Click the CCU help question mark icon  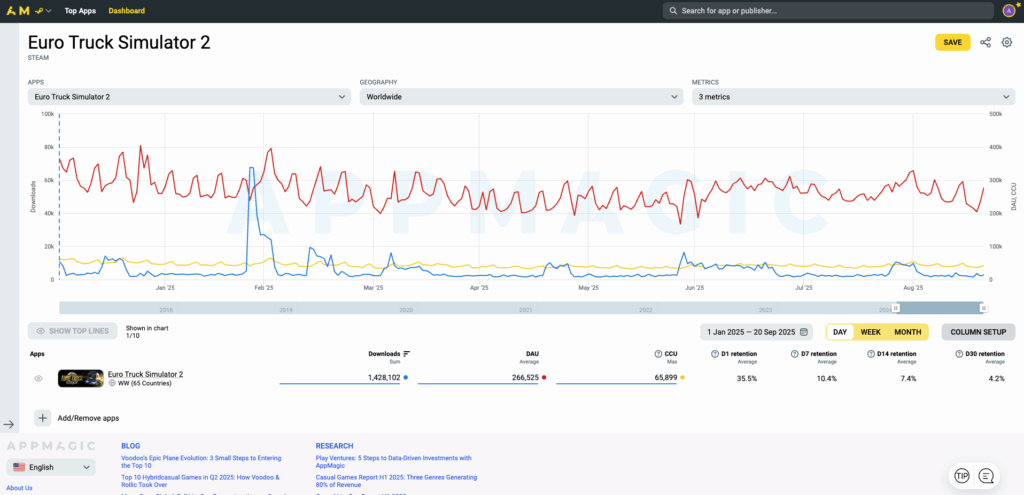click(x=657, y=354)
